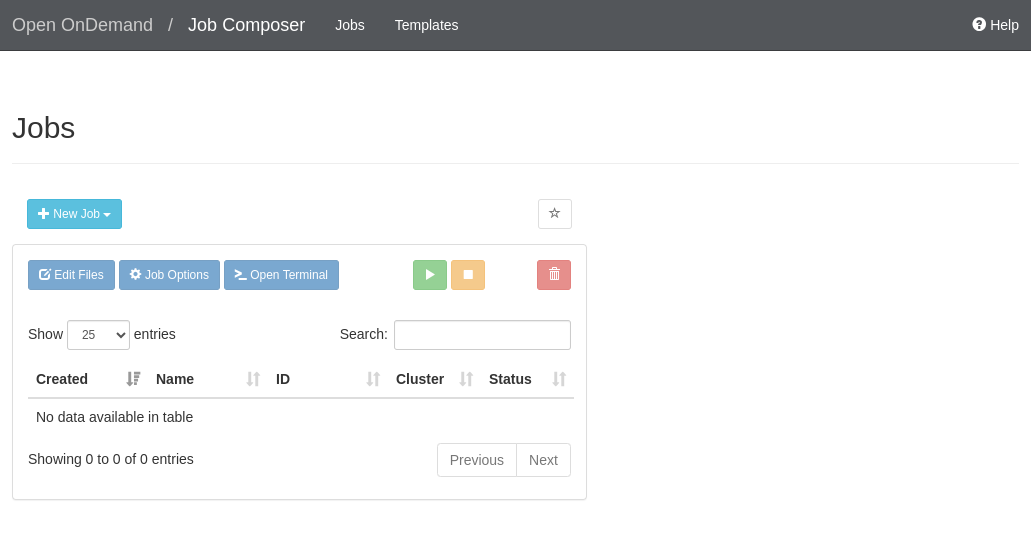
Task: Open the Show entries count select
Action: click(x=99, y=335)
